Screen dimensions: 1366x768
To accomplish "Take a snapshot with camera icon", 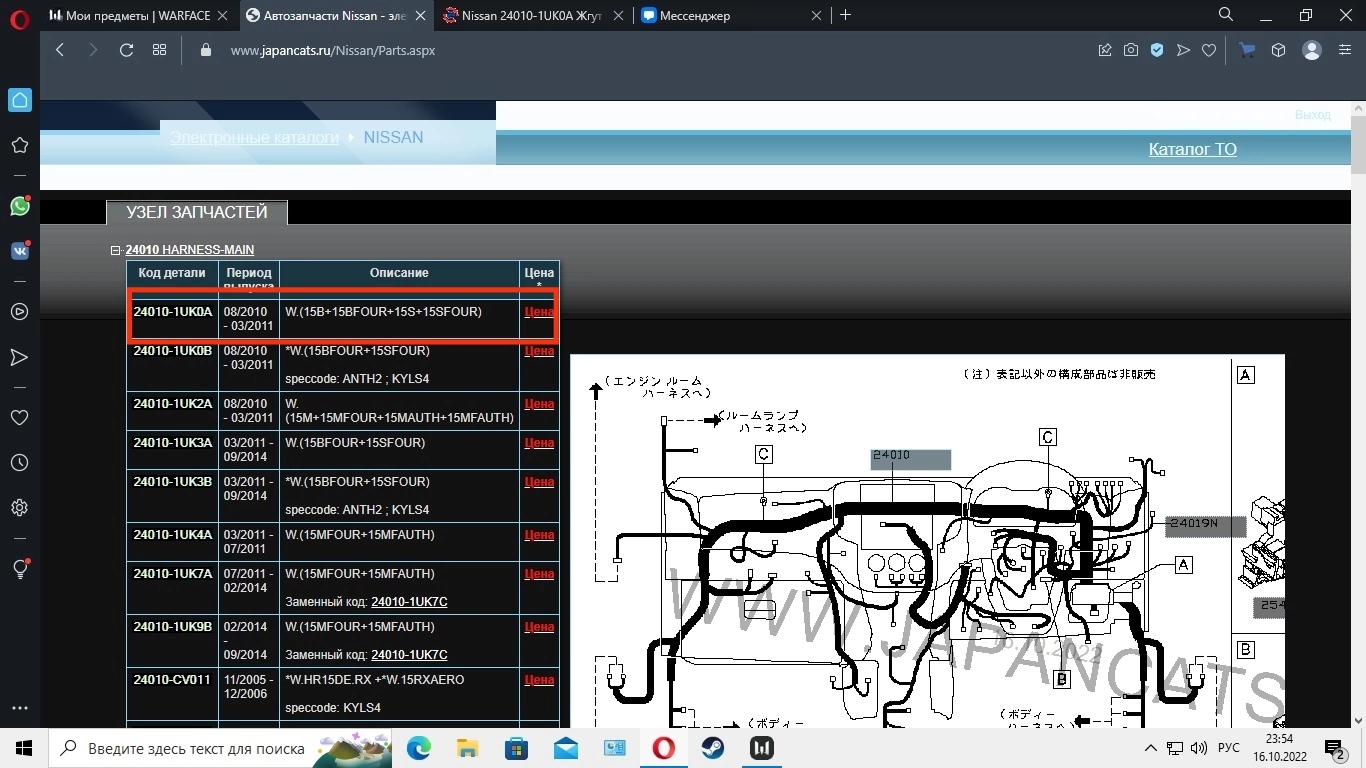I will 1131,50.
